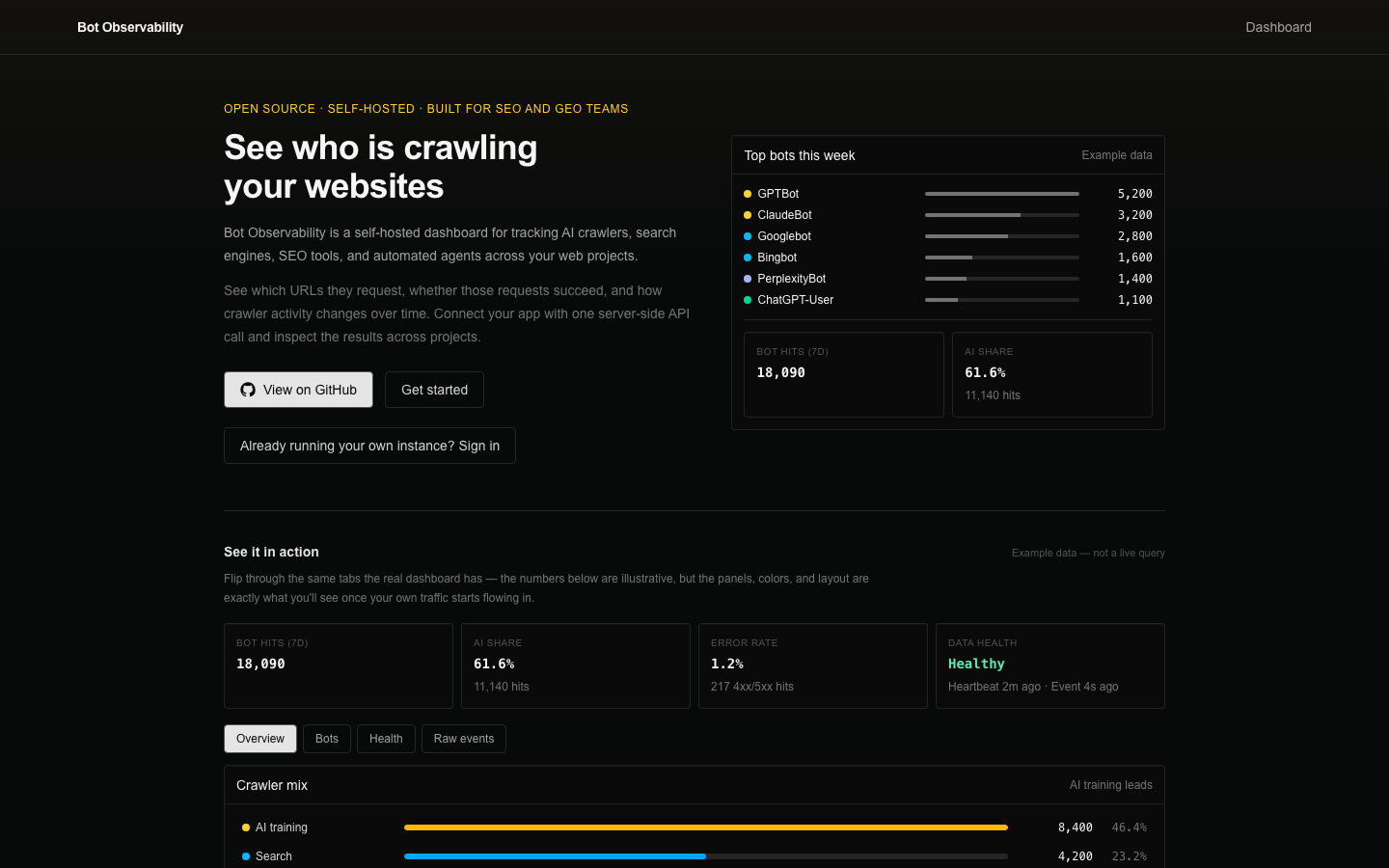Click the Bot Observability logo text
The width and height of the screenshot is (1389, 868).
coord(130,27)
